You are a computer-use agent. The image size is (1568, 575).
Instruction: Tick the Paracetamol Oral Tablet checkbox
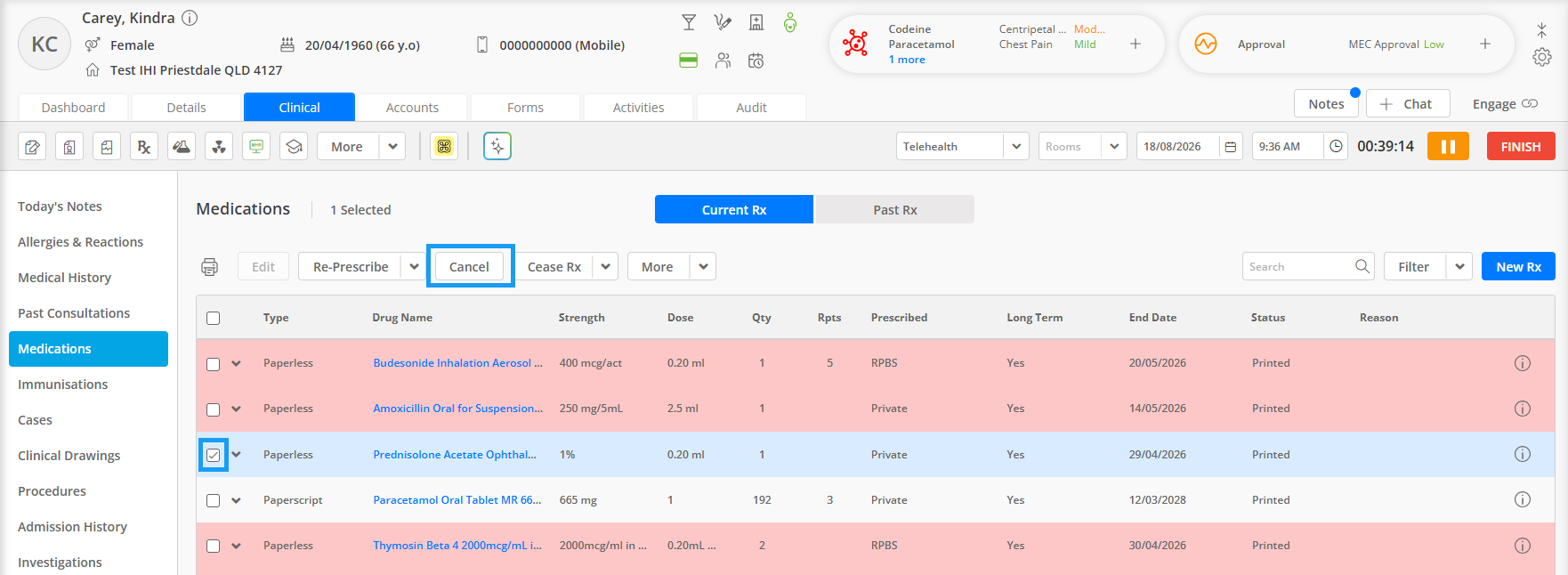click(214, 501)
